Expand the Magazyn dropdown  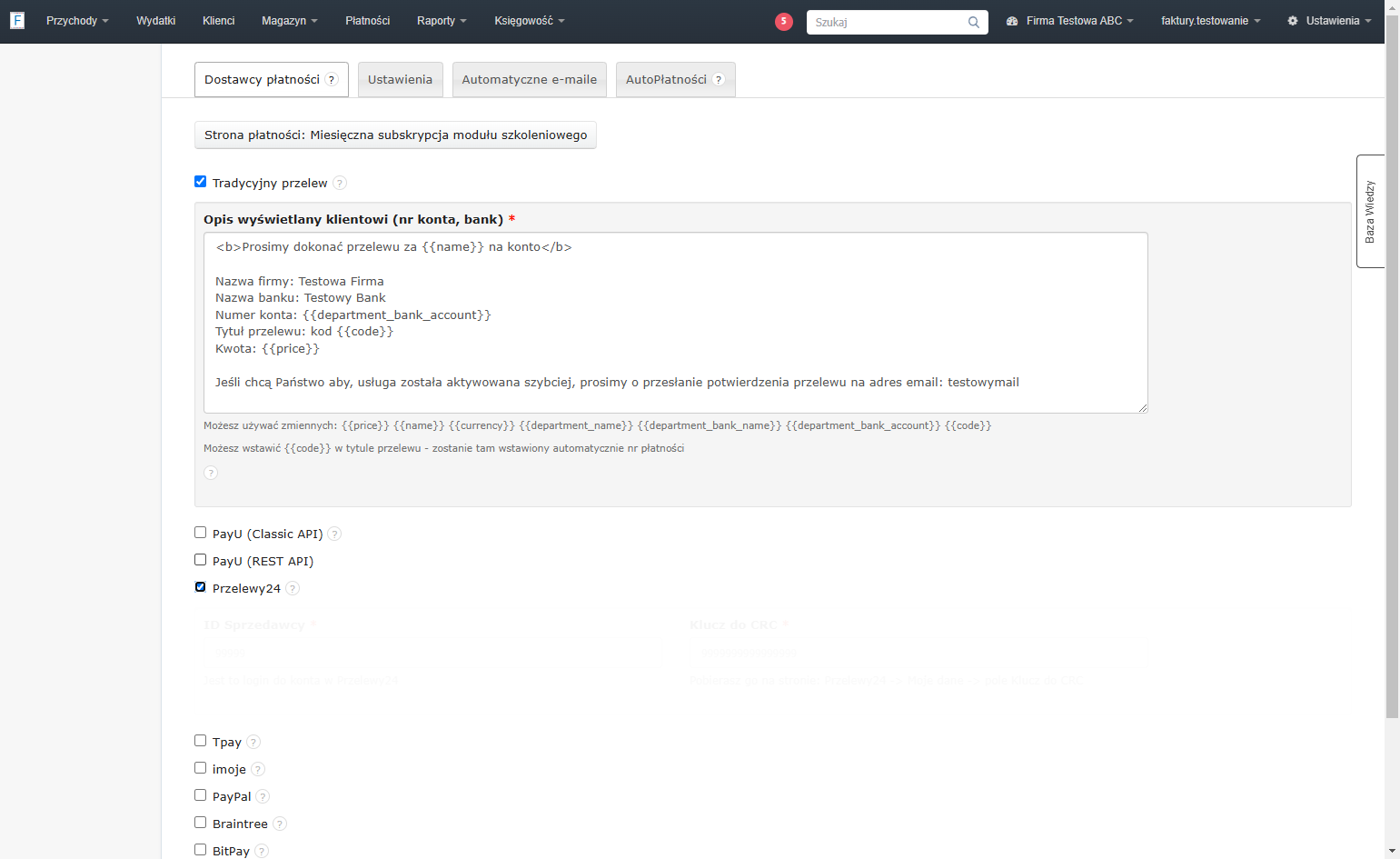290,21
